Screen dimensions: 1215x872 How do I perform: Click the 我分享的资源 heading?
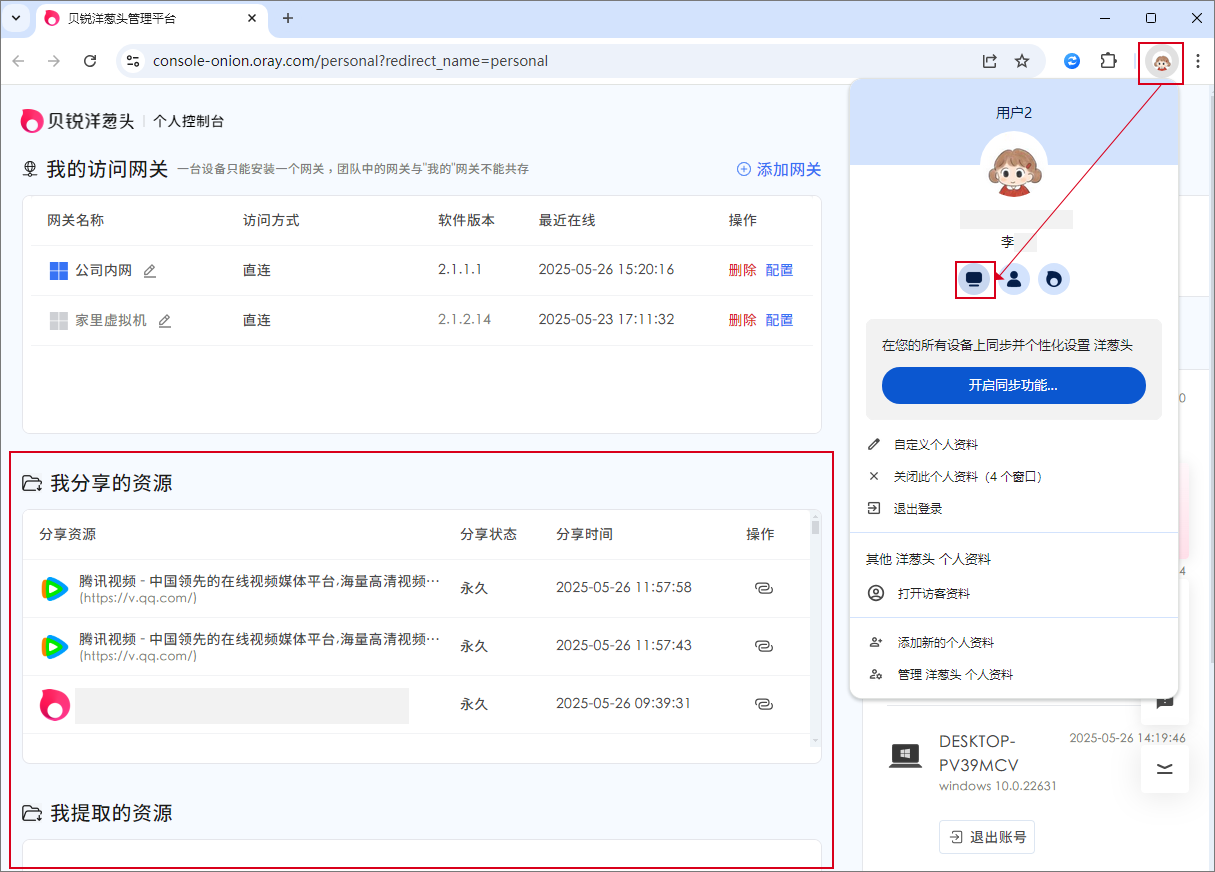pos(111,483)
